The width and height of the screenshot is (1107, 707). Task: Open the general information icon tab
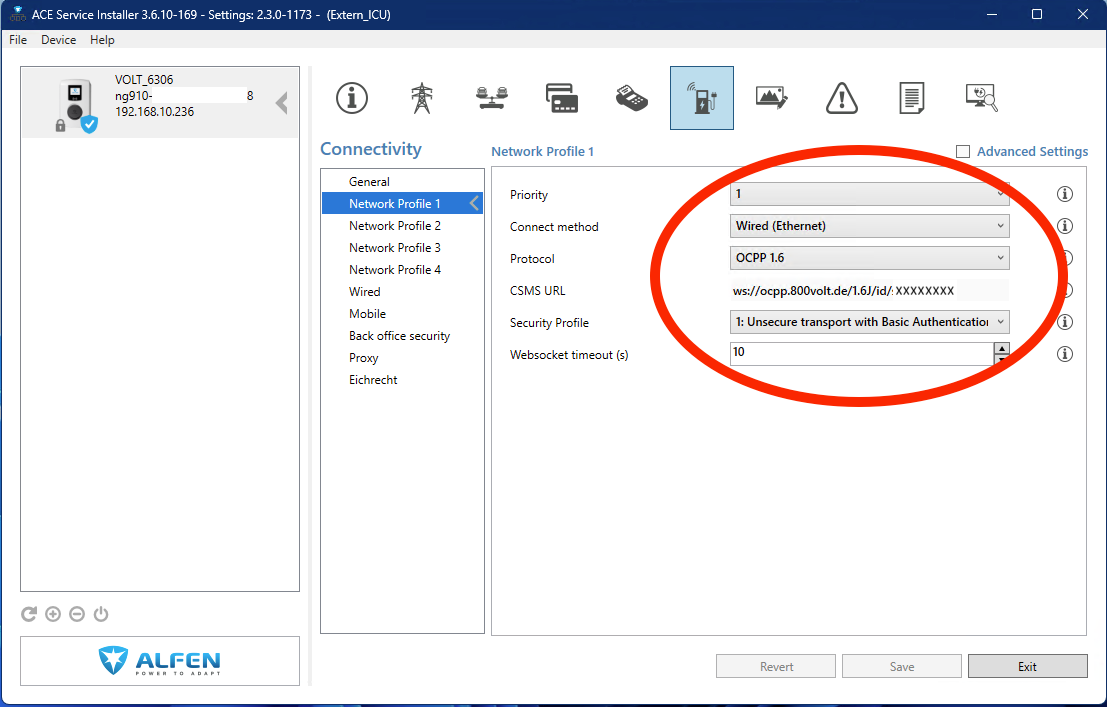(x=351, y=98)
